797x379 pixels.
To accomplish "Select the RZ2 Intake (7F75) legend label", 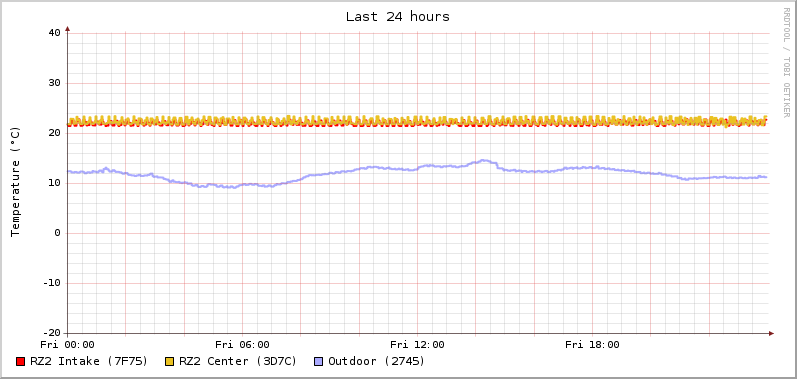I will pos(89,361).
